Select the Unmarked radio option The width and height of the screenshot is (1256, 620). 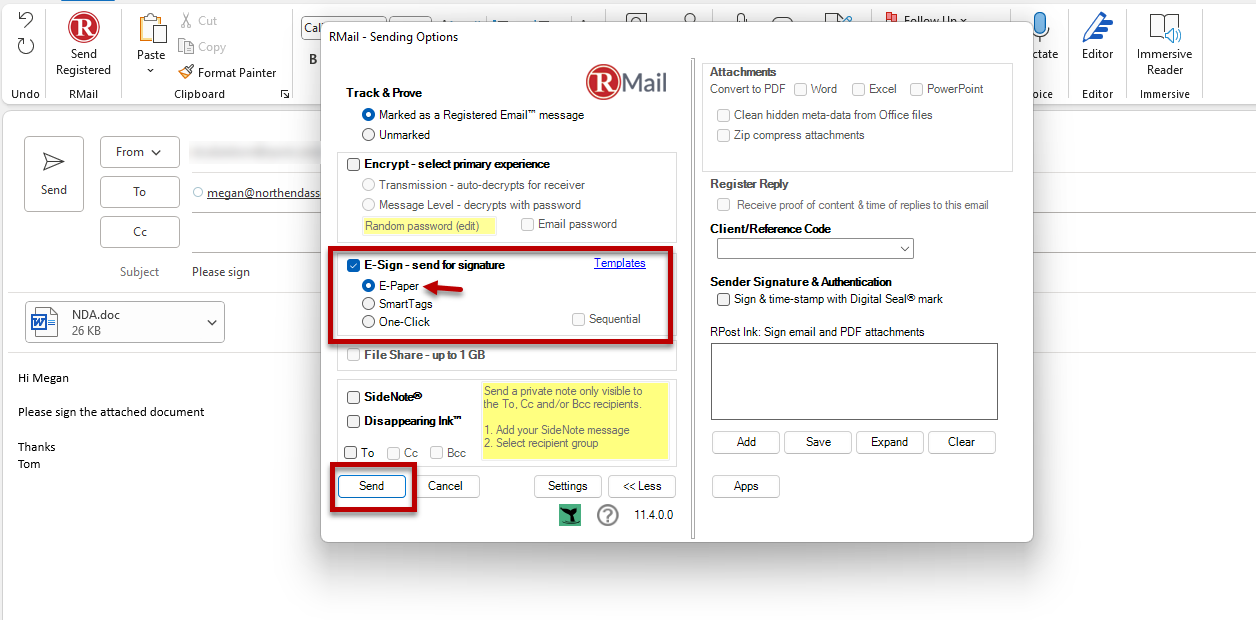(369, 134)
